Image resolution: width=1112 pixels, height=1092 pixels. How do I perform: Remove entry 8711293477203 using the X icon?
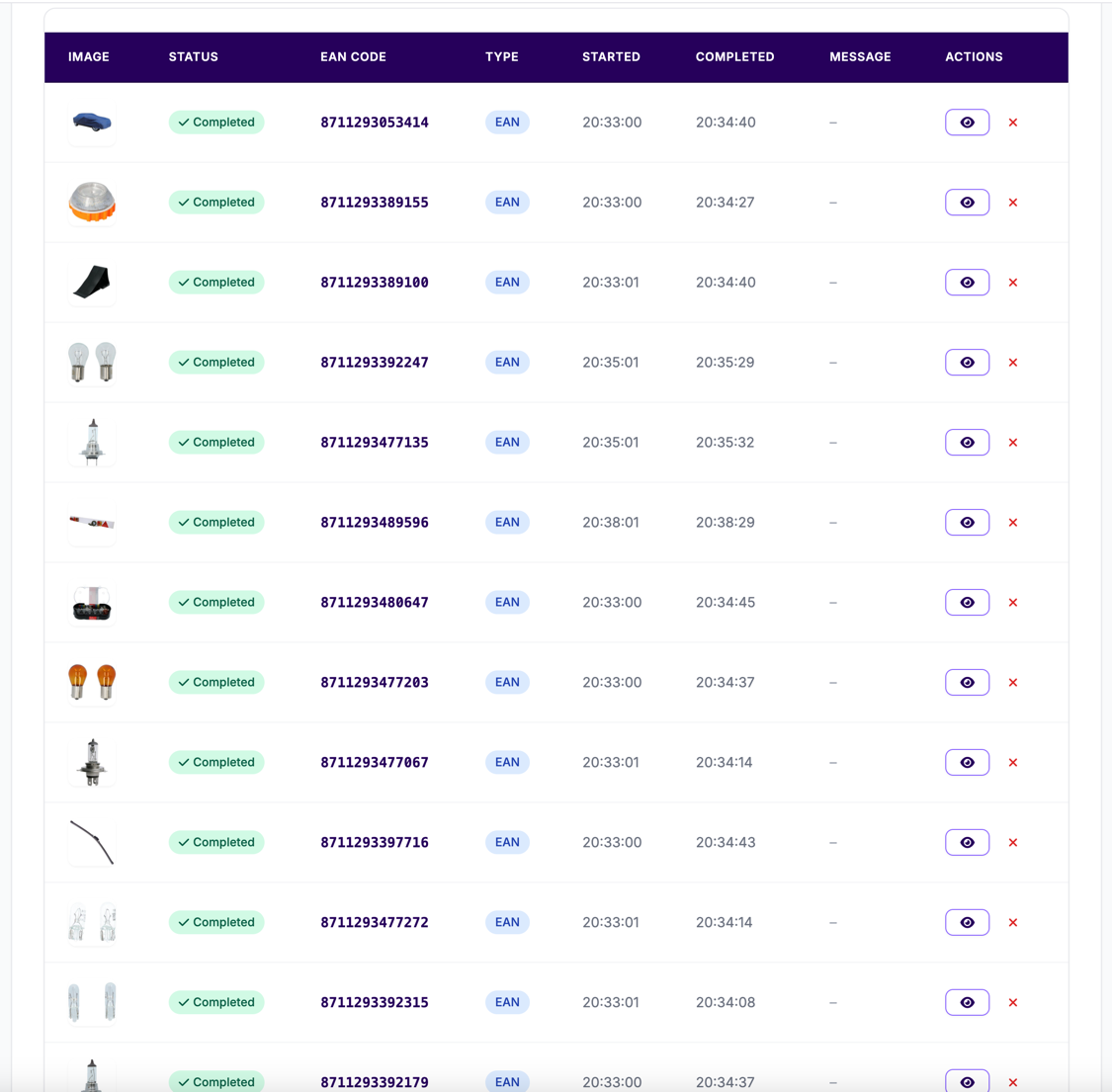coord(1012,682)
